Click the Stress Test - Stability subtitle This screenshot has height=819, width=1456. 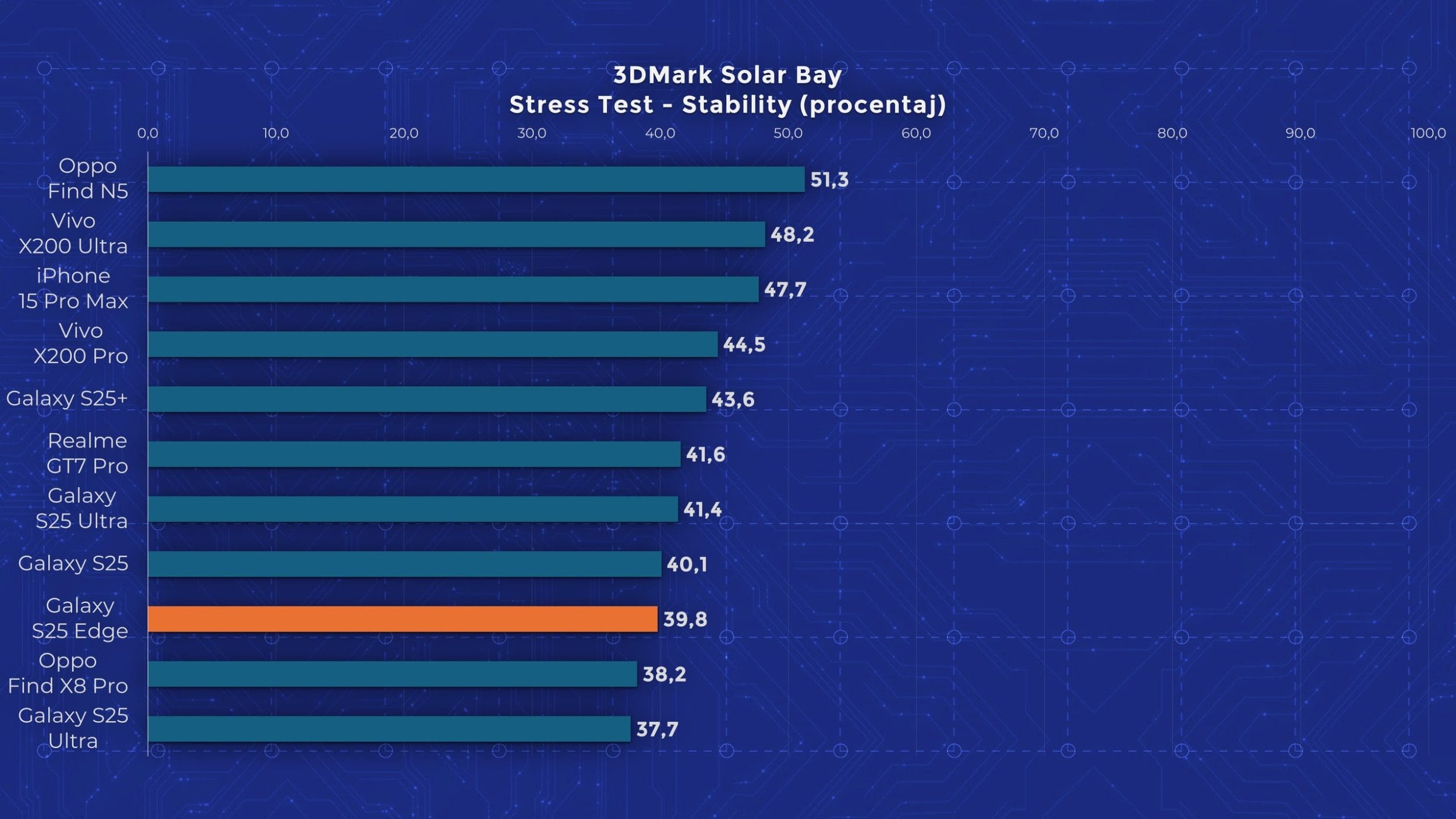(x=727, y=105)
